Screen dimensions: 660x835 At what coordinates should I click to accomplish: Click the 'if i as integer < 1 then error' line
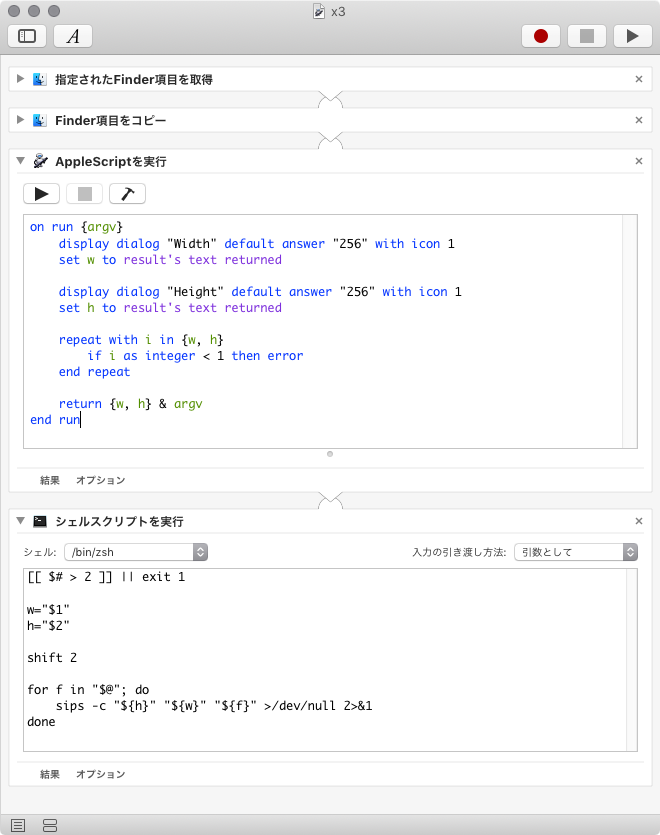[x=195, y=356]
